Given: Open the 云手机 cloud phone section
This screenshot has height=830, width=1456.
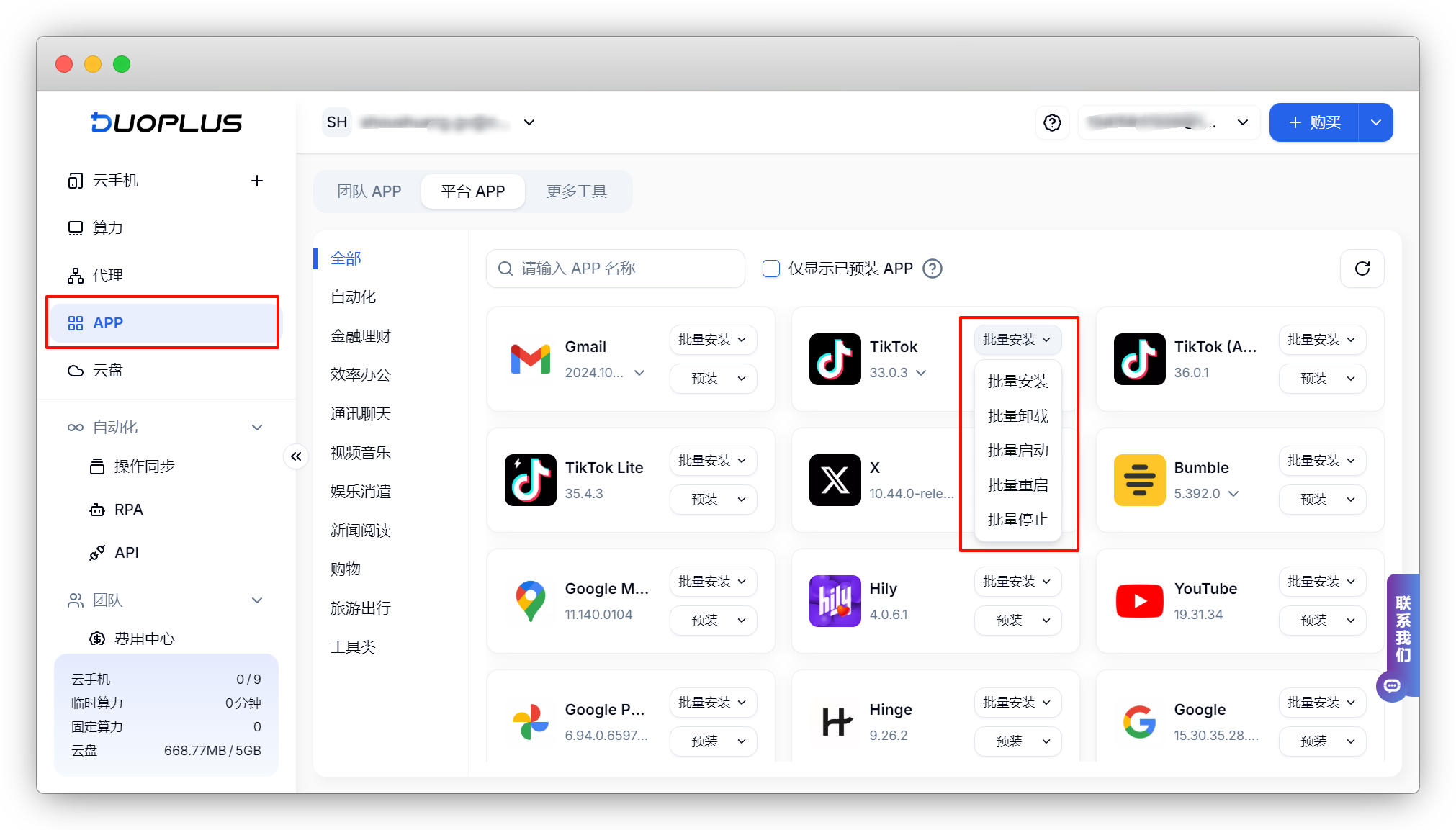Looking at the screenshot, I should coord(115,181).
